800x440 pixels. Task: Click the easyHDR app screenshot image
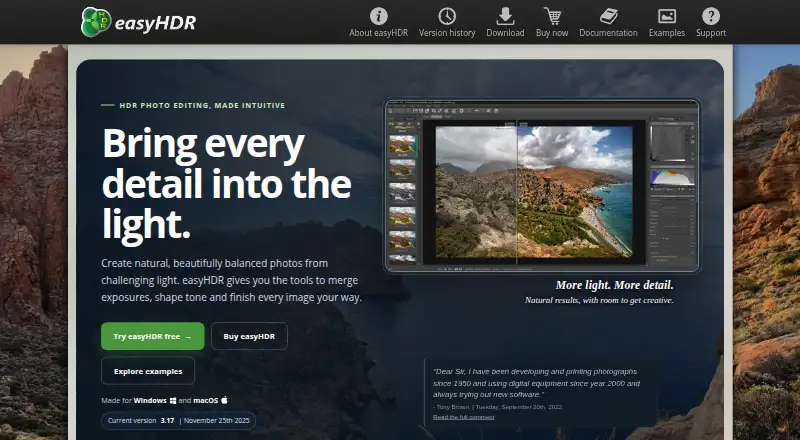(x=542, y=186)
